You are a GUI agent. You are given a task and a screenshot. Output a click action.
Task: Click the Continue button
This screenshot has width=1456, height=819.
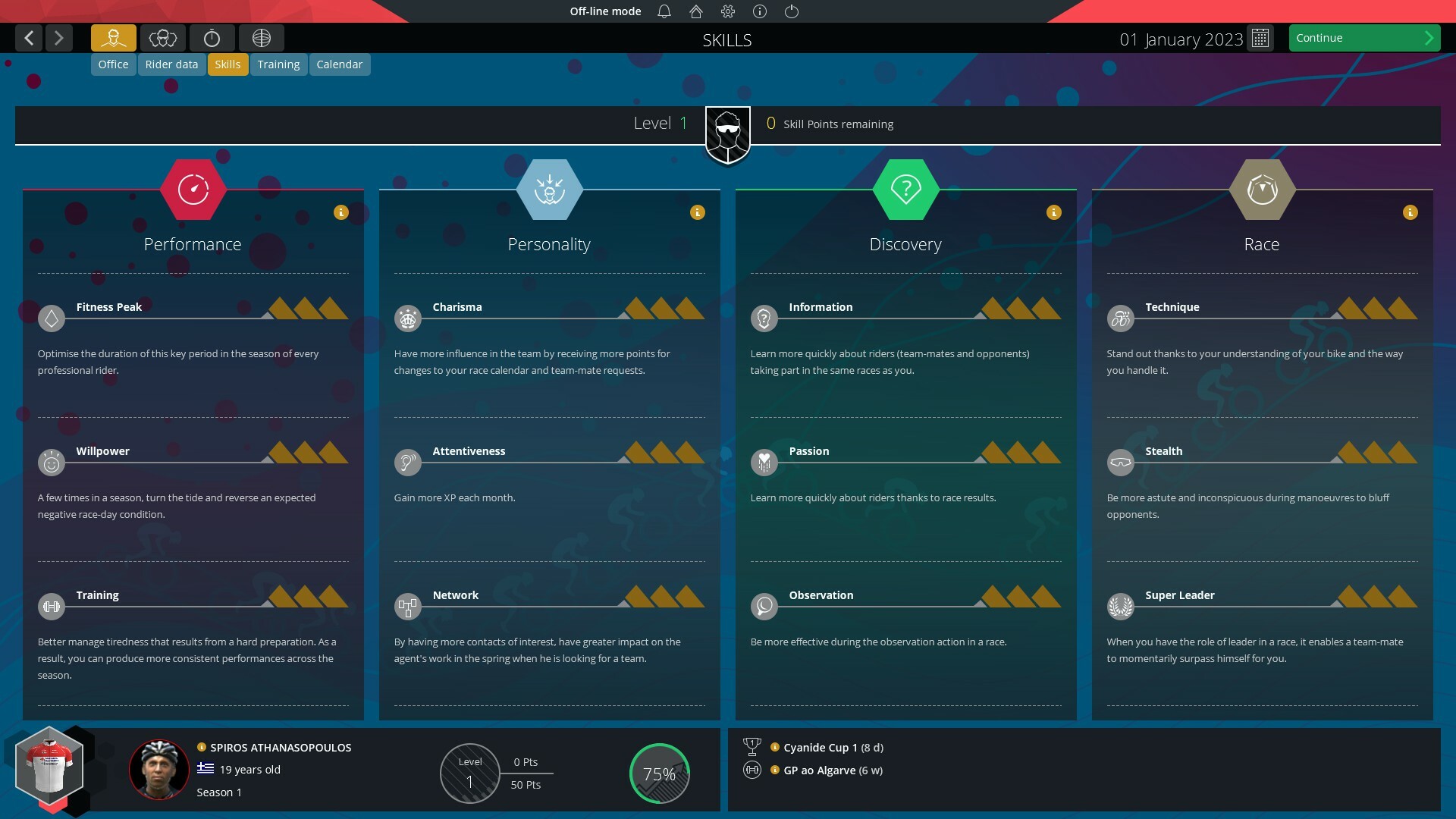(1362, 37)
